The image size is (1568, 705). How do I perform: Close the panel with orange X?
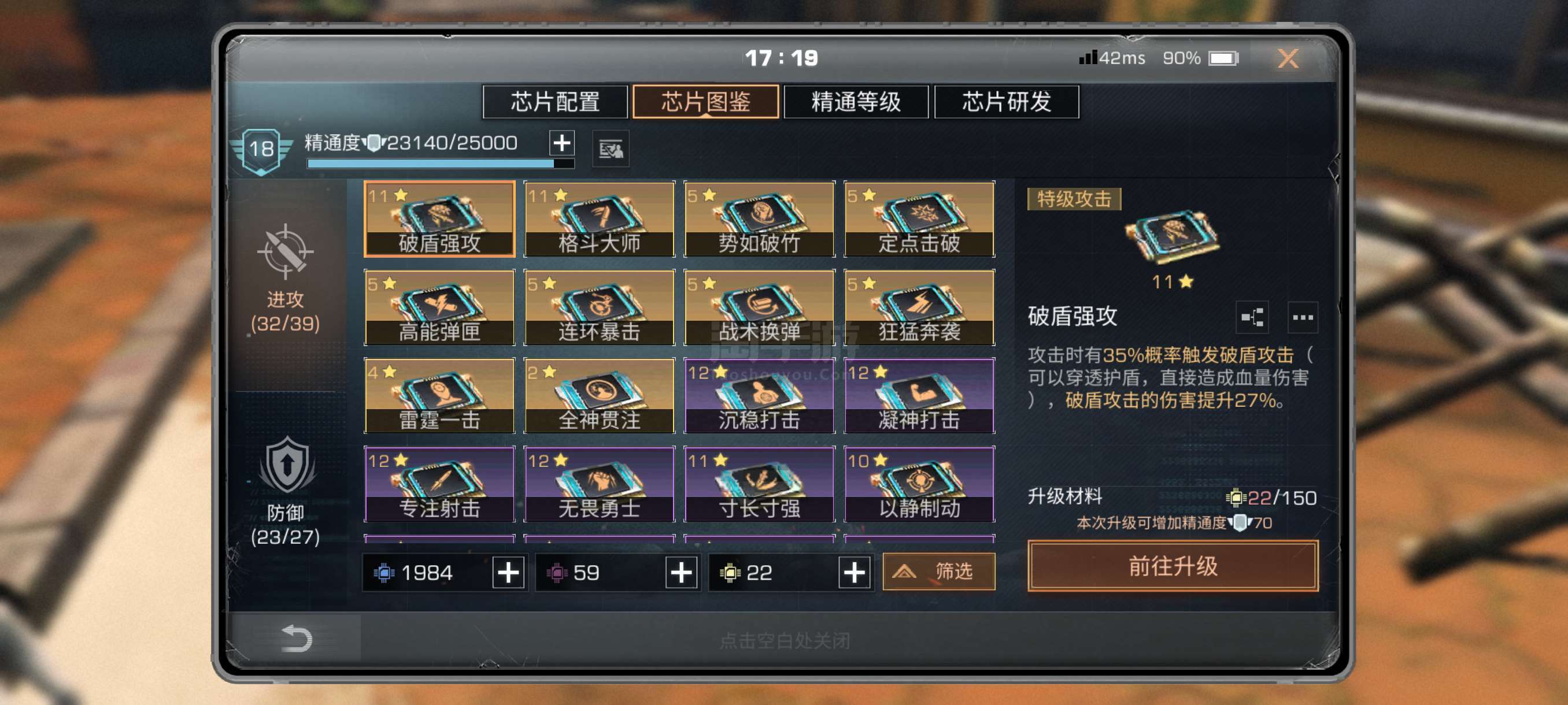[1288, 58]
